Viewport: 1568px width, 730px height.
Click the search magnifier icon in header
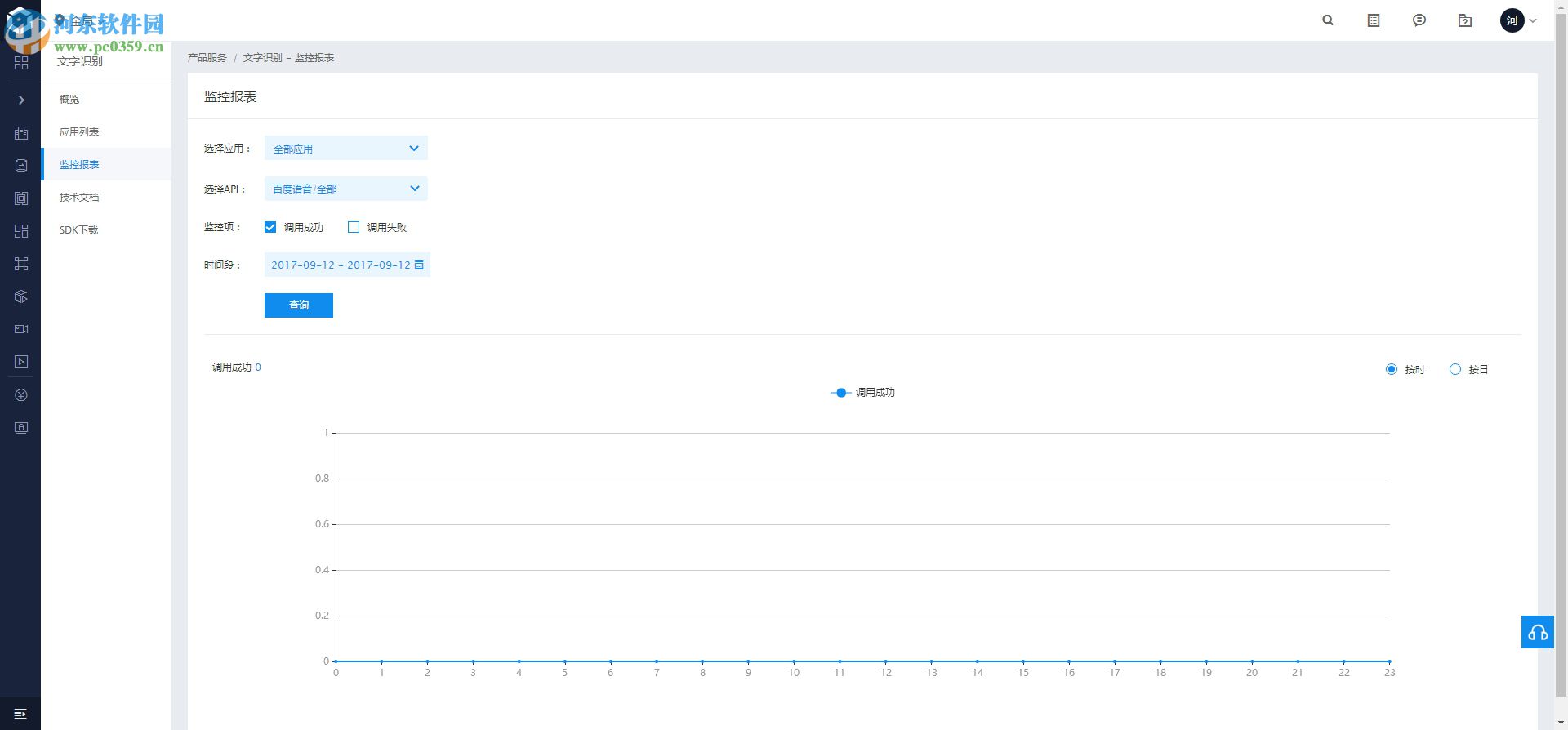pos(1328,20)
